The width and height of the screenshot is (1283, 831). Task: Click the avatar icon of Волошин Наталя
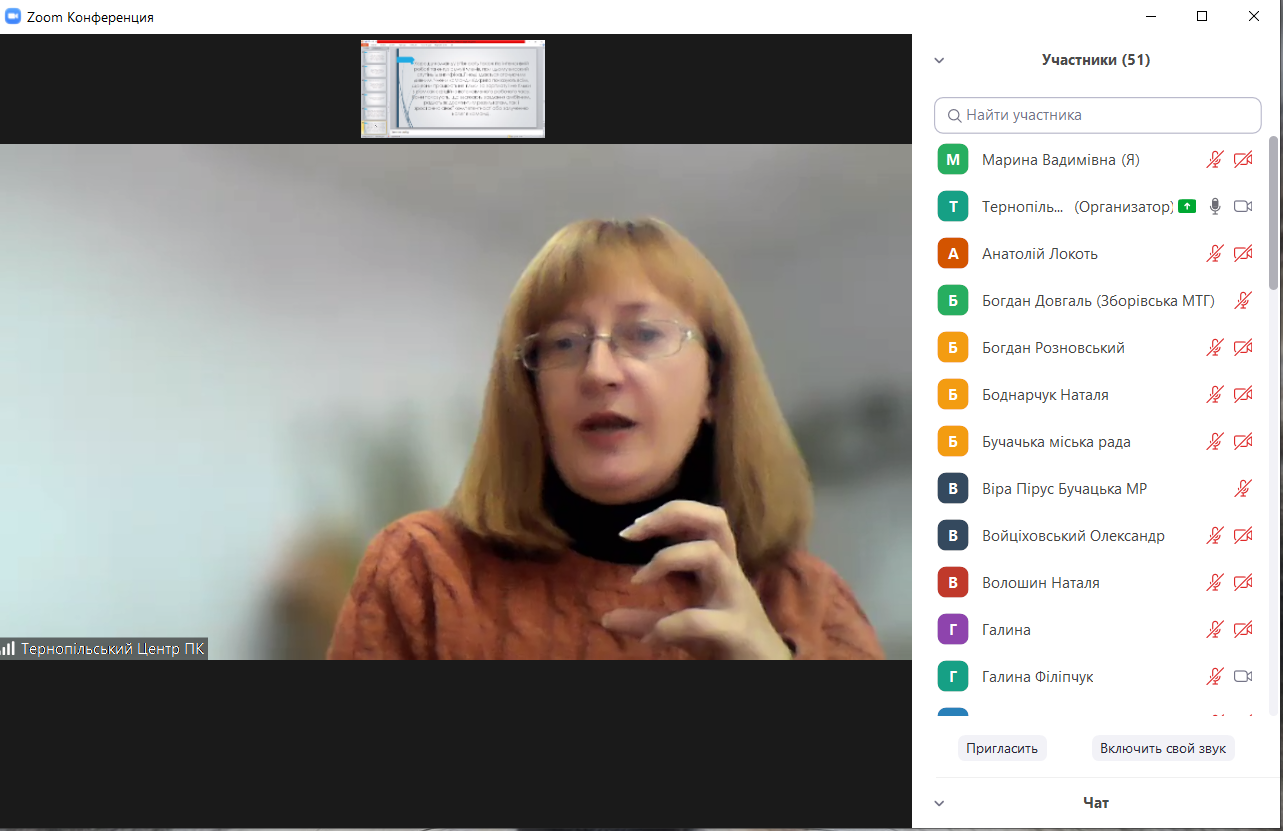pyautogui.click(x=953, y=583)
